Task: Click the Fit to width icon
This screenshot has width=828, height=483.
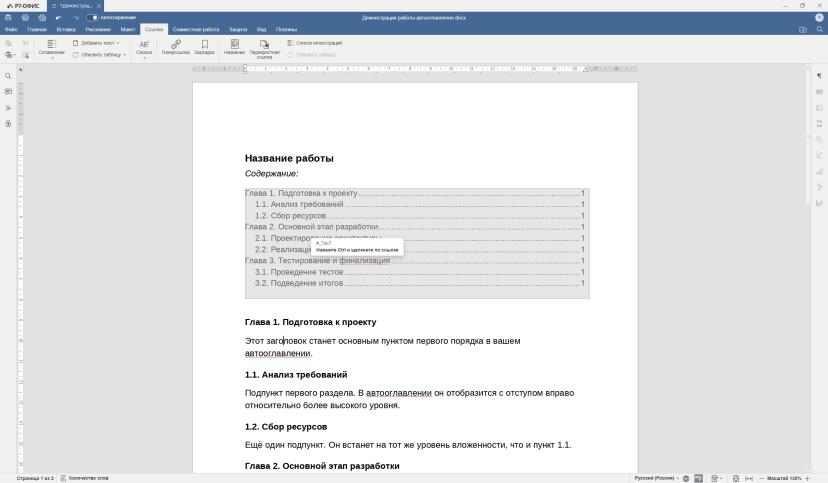Action: pyautogui.click(x=749, y=478)
